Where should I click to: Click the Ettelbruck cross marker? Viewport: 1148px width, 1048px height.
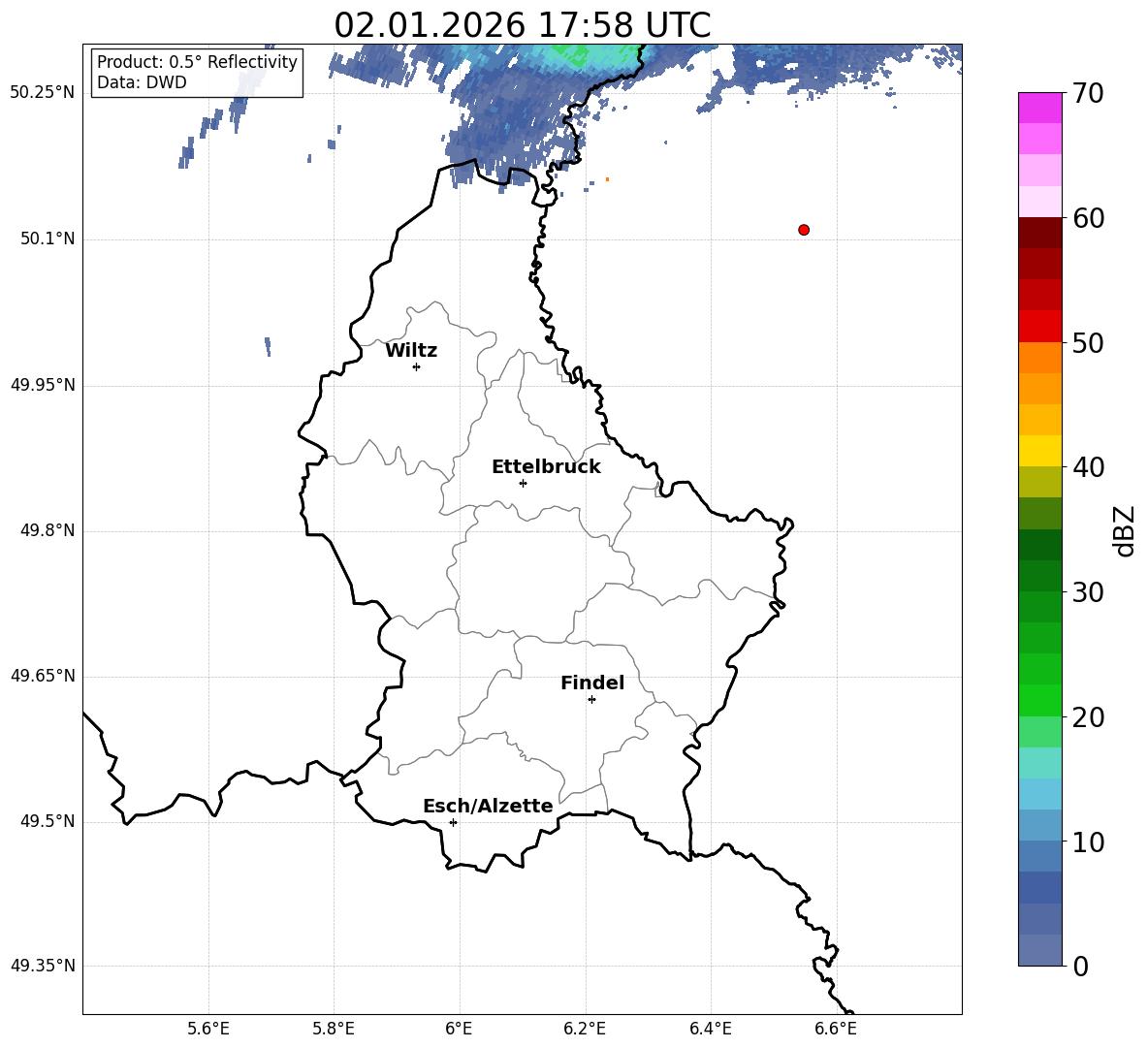pyautogui.click(x=523, y=483)
